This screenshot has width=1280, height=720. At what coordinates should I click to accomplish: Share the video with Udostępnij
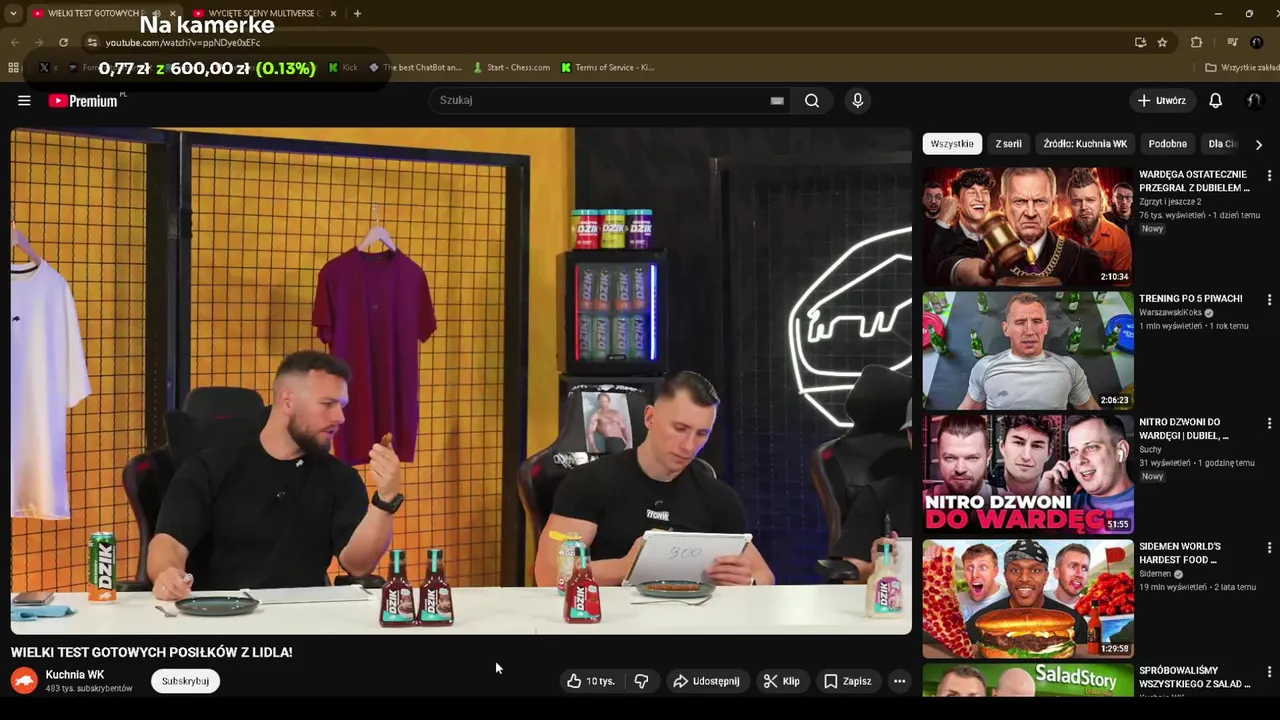point(706,681)
